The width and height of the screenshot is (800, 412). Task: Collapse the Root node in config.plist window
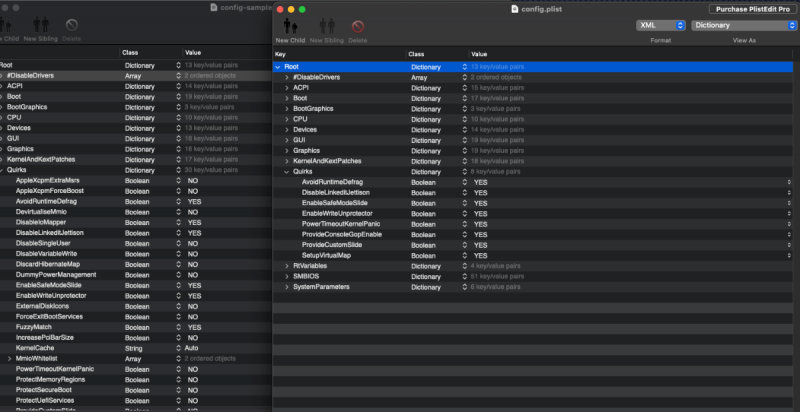click(278, 67)
